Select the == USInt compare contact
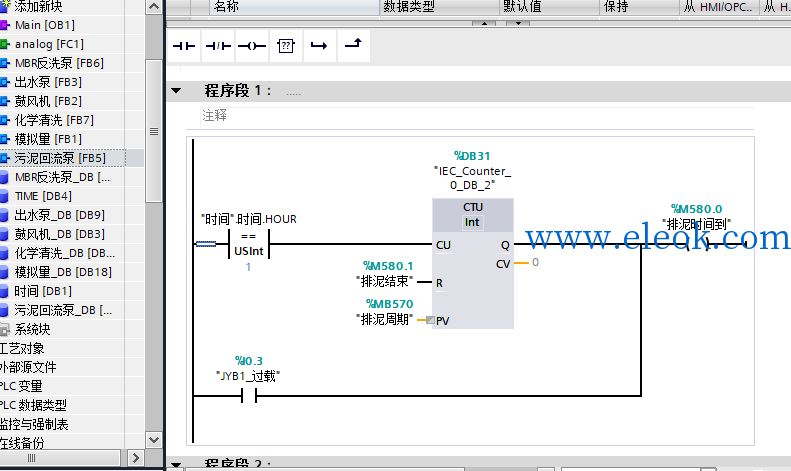 (249, 244)
